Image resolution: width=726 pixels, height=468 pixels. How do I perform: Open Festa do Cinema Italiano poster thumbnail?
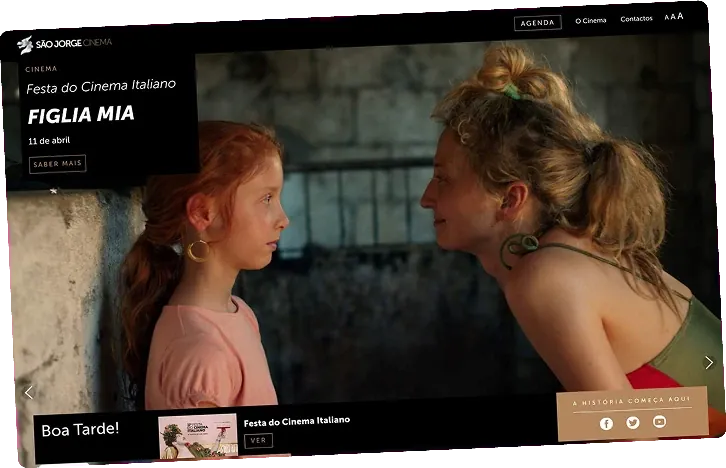(x=198, y=436)
